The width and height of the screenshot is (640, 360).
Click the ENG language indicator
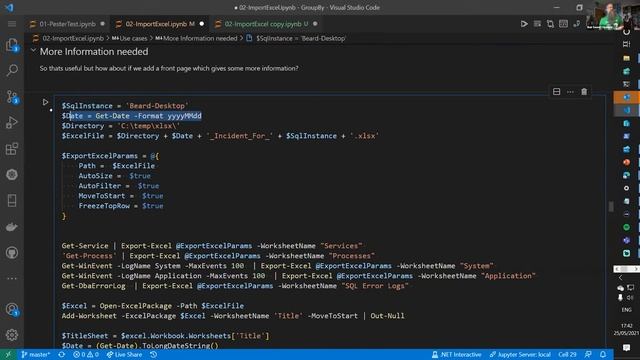[x=627, y=310]
